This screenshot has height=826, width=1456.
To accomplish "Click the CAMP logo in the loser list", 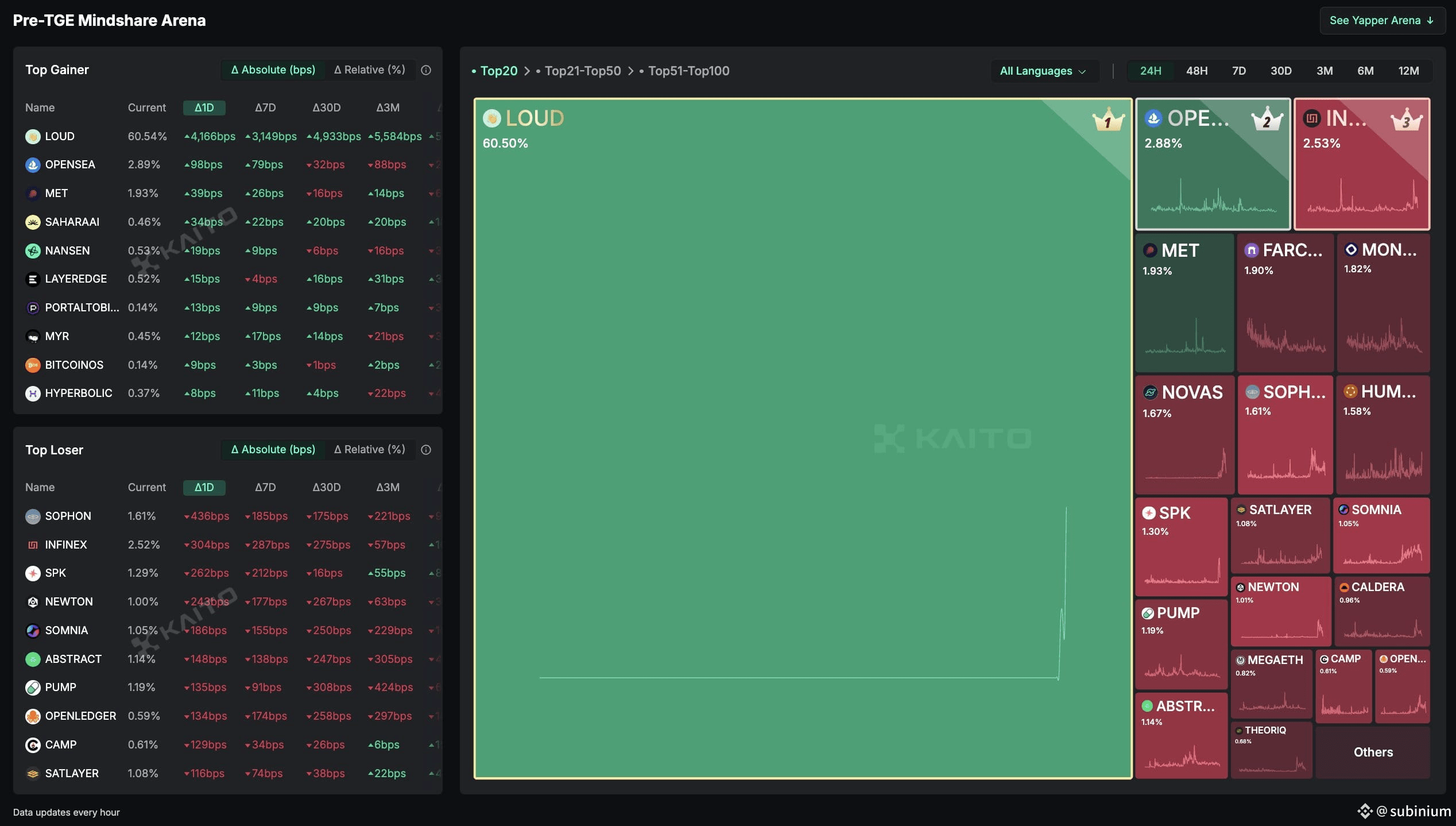I will click(x=33, y=745).
